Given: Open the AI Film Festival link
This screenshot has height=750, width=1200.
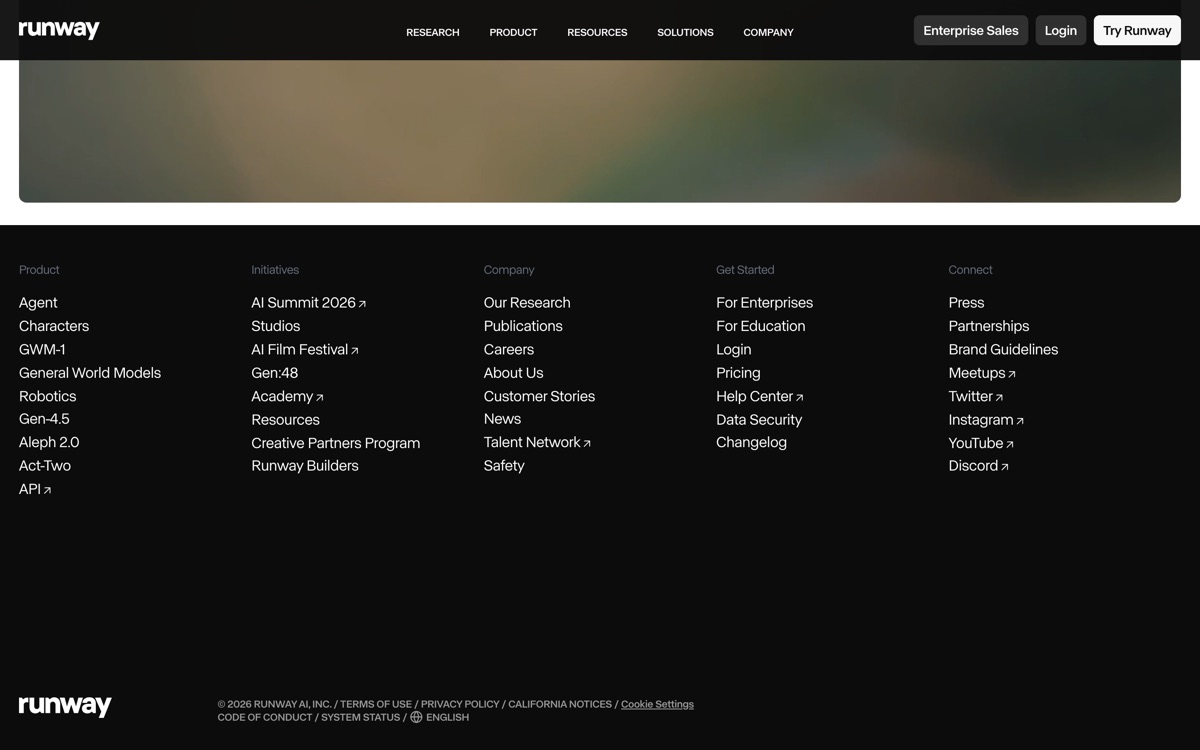Looking at the screenshot, I should (x=305, y=349).
